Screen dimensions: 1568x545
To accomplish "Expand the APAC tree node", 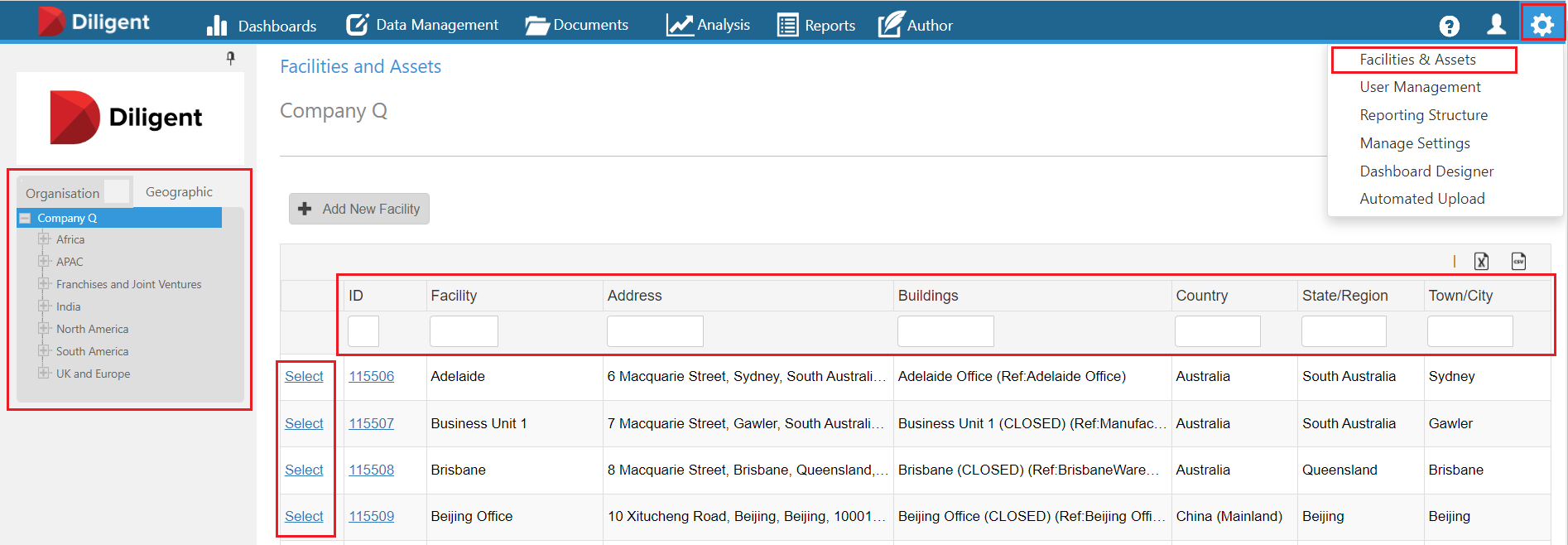I will click(44, 262).
